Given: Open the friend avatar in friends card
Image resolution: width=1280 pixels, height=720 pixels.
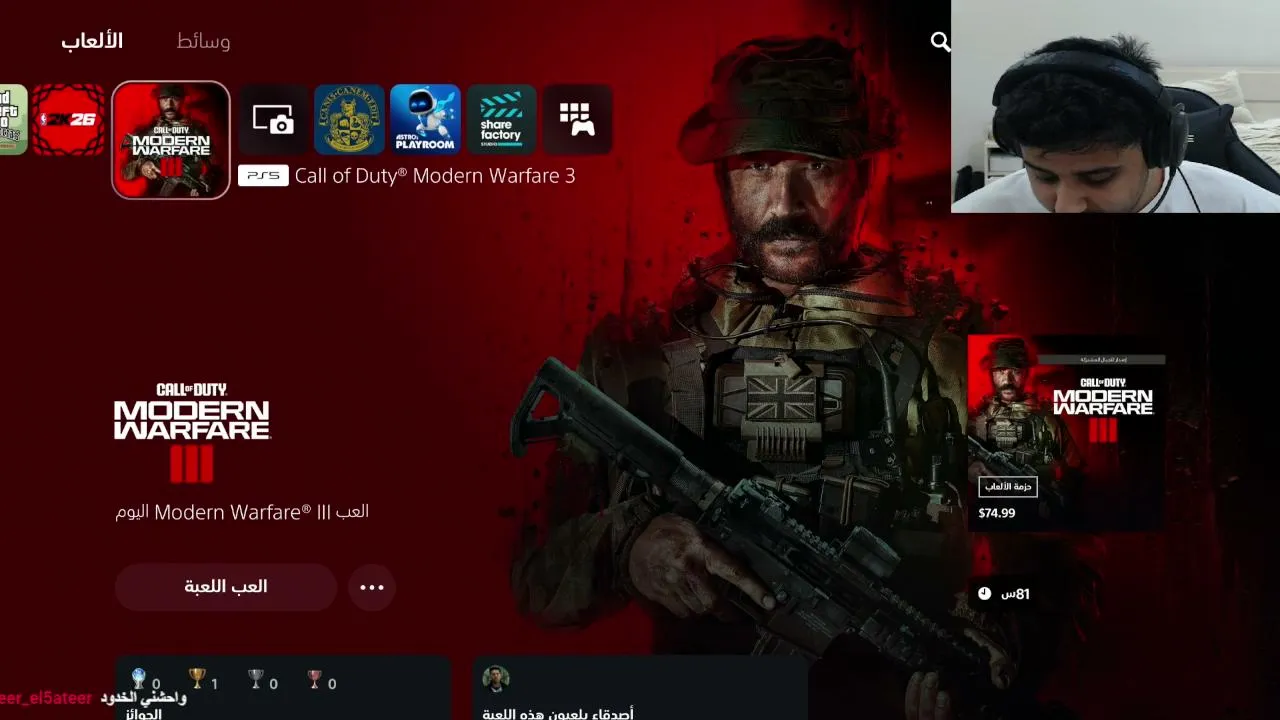Looking at the screenshot, I should [496, 679].
